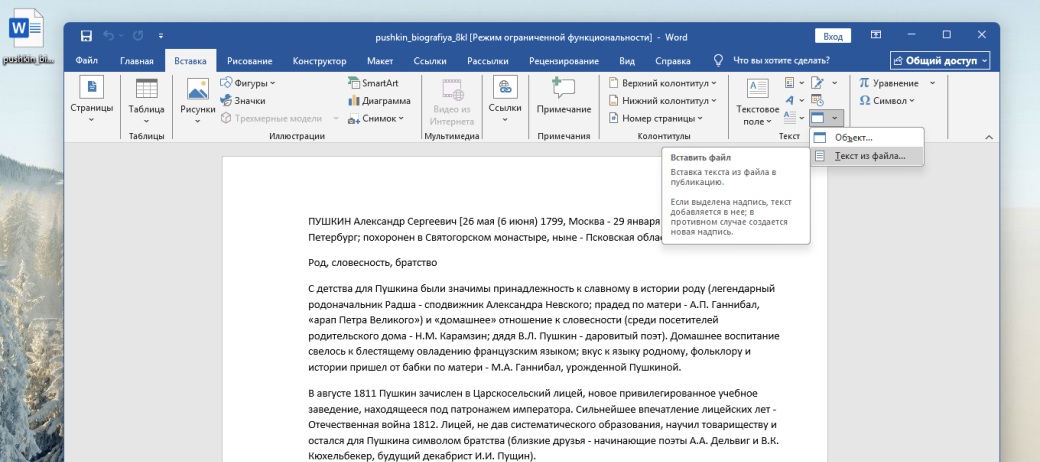This screenshot has height=462, width=1040.
Task: Insert a Текстовое поле (Text box)
Action: (x=757, y=101)
